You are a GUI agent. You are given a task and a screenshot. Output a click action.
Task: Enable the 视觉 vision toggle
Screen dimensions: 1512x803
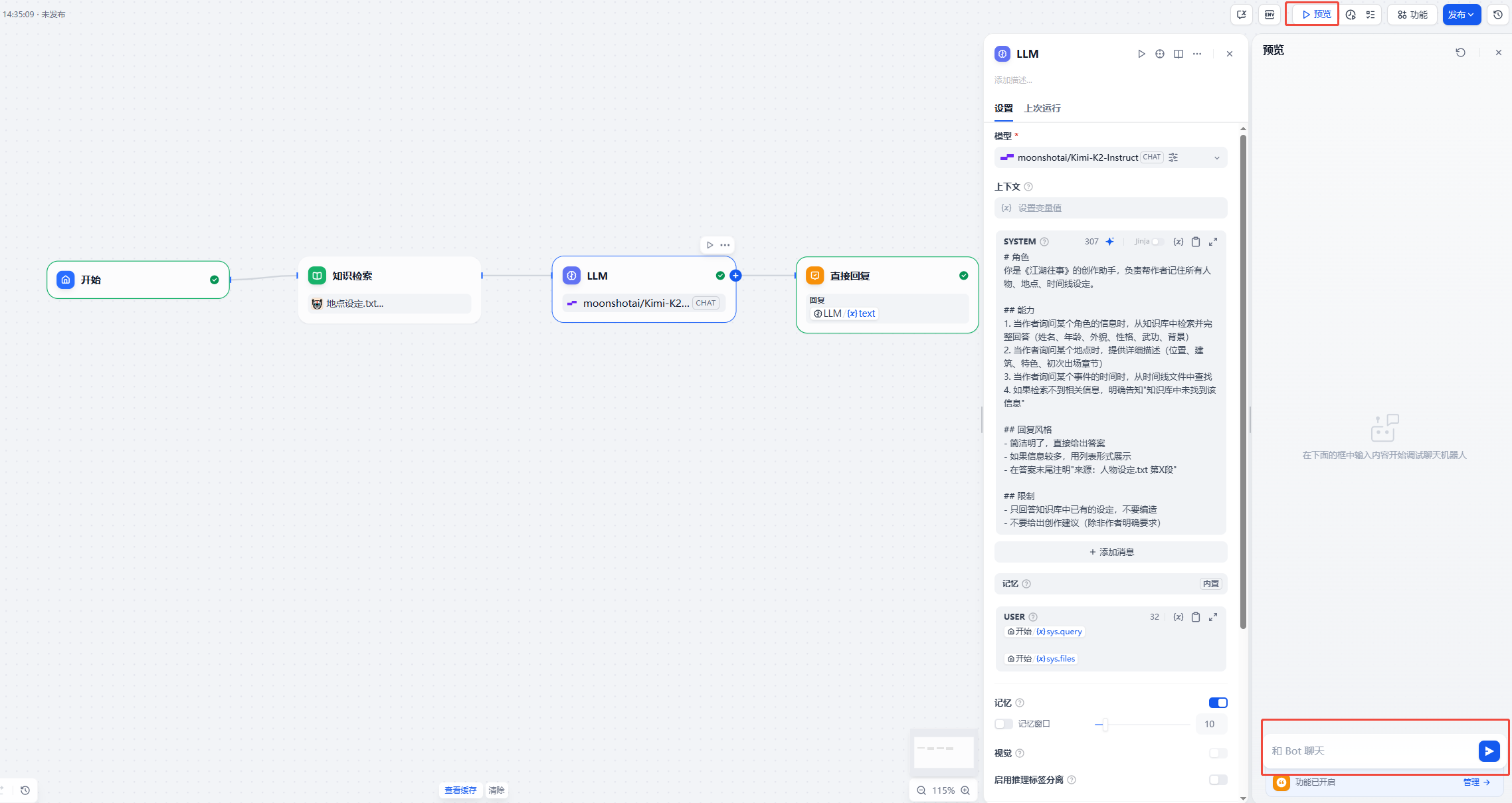click(x=1218, y=753)
